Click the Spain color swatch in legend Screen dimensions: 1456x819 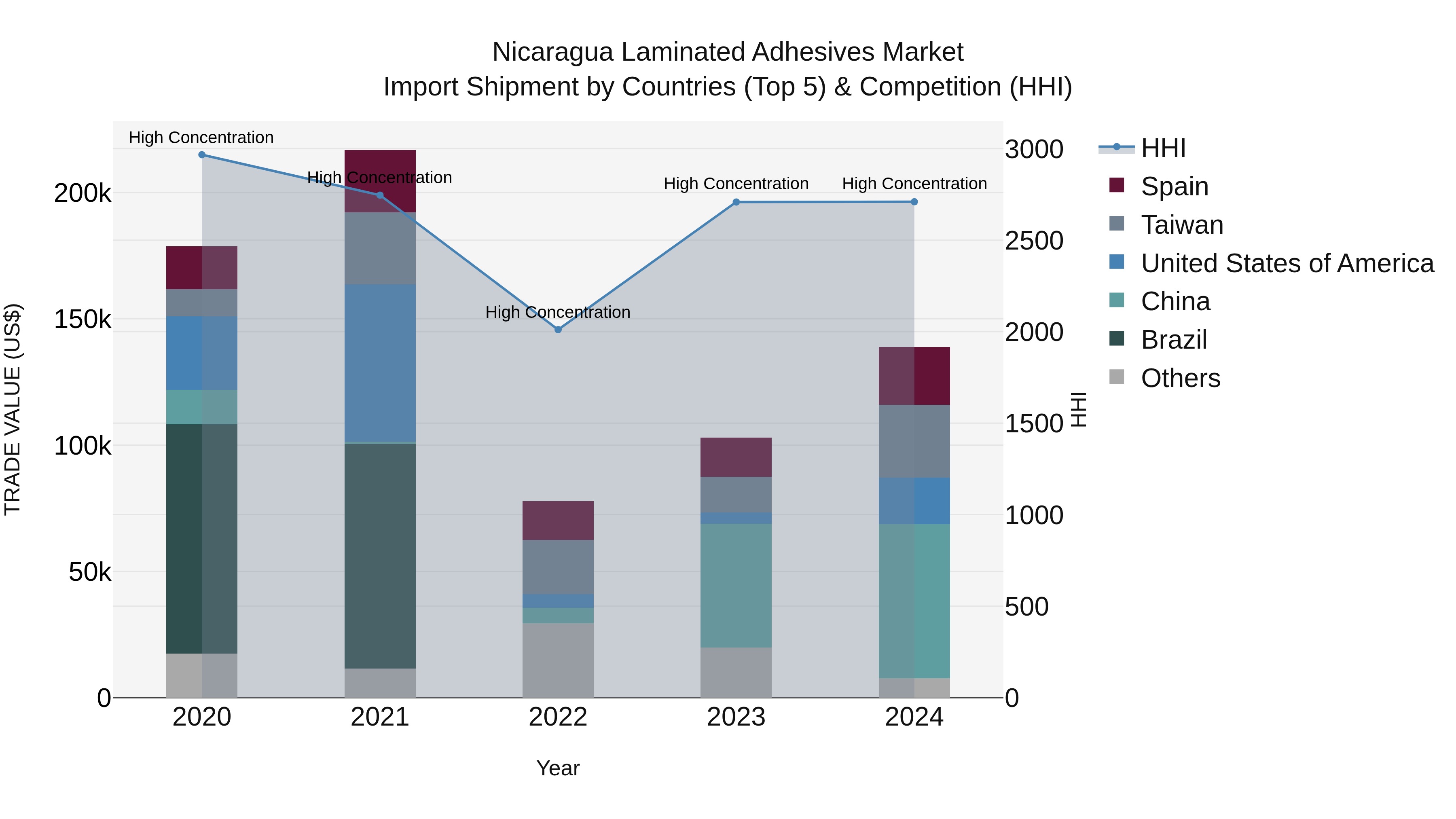pyautogui.click(x=1117, y=185)
